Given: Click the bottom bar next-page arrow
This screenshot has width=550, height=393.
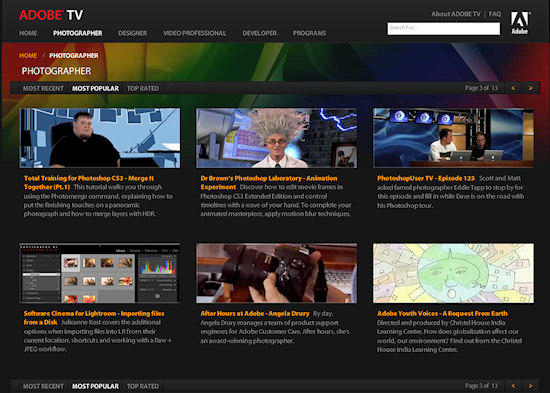Looking at the screenshot, I should 531,386.
